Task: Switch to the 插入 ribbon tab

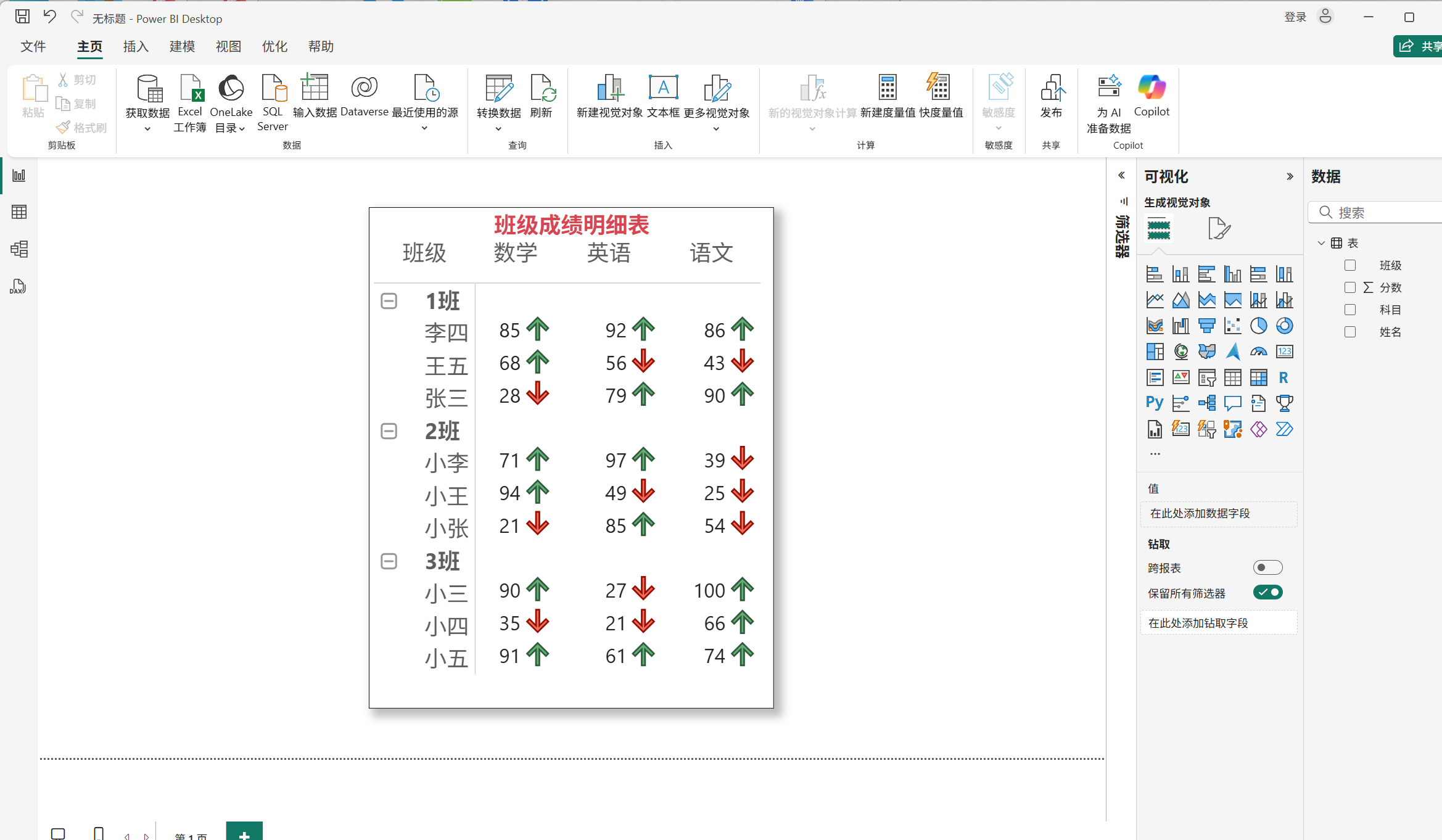Action: pos(136,46)
